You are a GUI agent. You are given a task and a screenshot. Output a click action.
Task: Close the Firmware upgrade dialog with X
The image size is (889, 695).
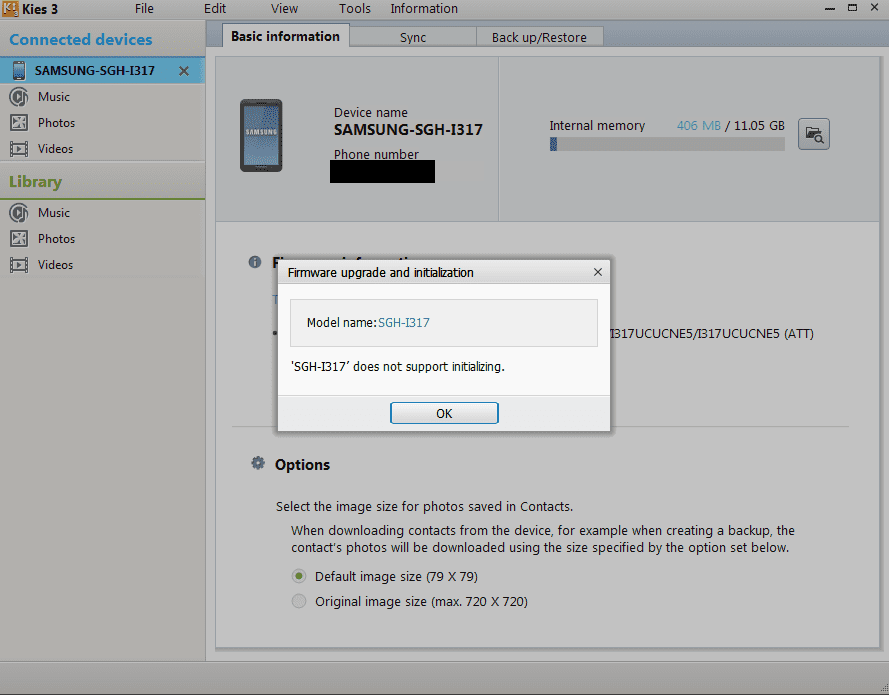pos(598,272)
